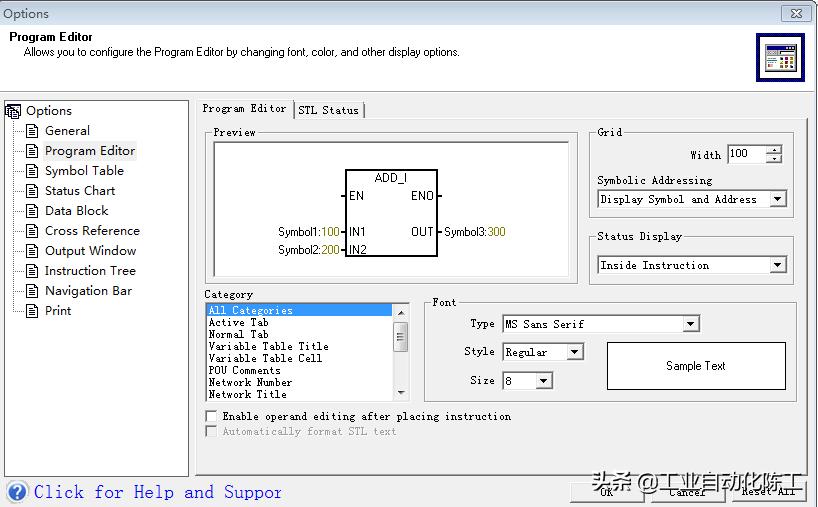
Task: Enable operand editing after placing instruction
Action: pyautogui.click(x=211, y=416)
